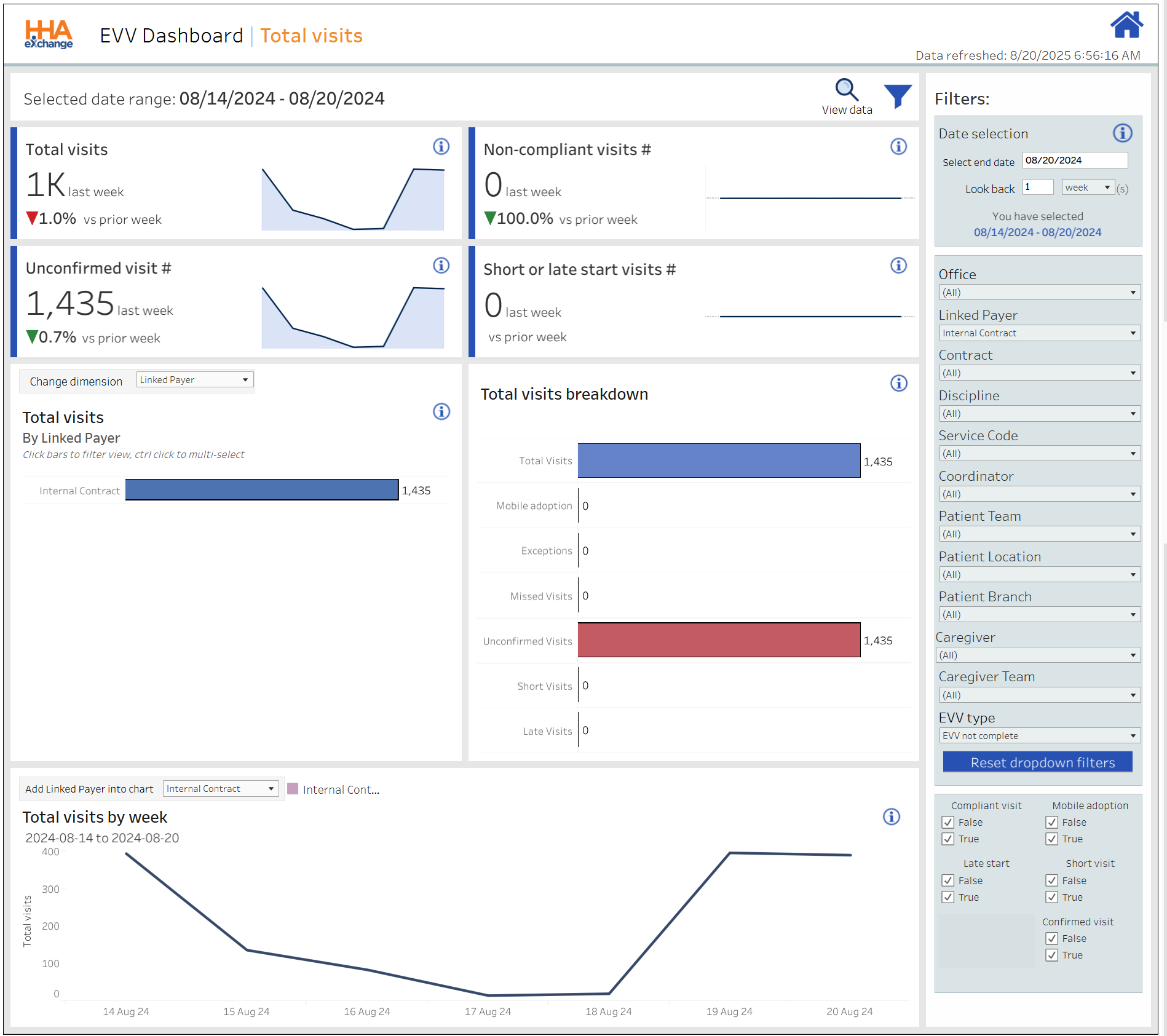This screenshot has width=1167, height=1036.
Task: Click the home icon in the header
Action: point(1126,26)
